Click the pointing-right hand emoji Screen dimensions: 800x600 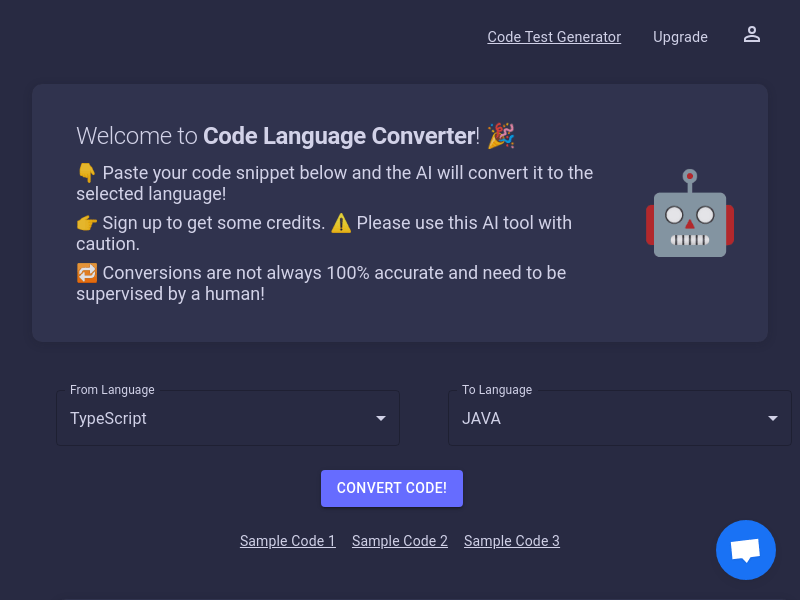click(x=86, y=222)
